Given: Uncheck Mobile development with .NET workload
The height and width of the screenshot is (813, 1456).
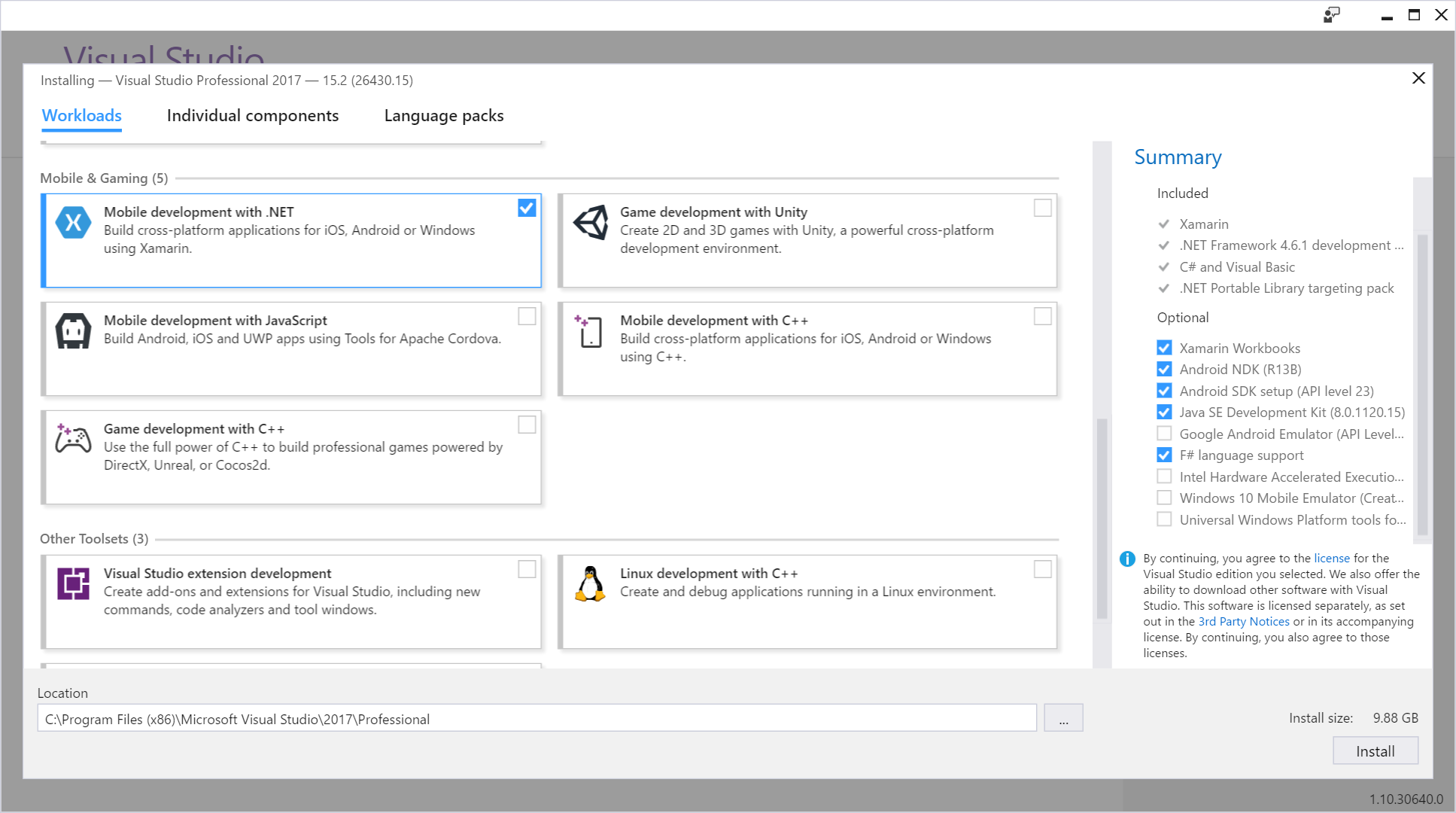Looking at the screenshot, I should (527, 208).
